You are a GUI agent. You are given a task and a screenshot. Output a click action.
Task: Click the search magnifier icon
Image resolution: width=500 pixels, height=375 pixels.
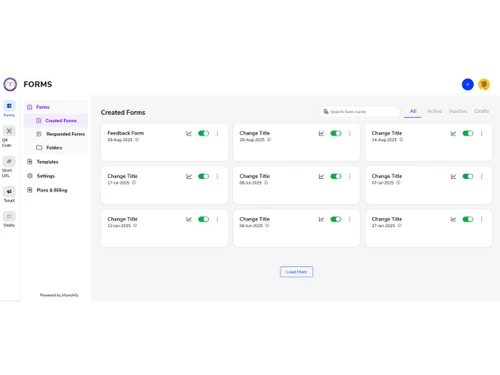(x=326, y=111)
